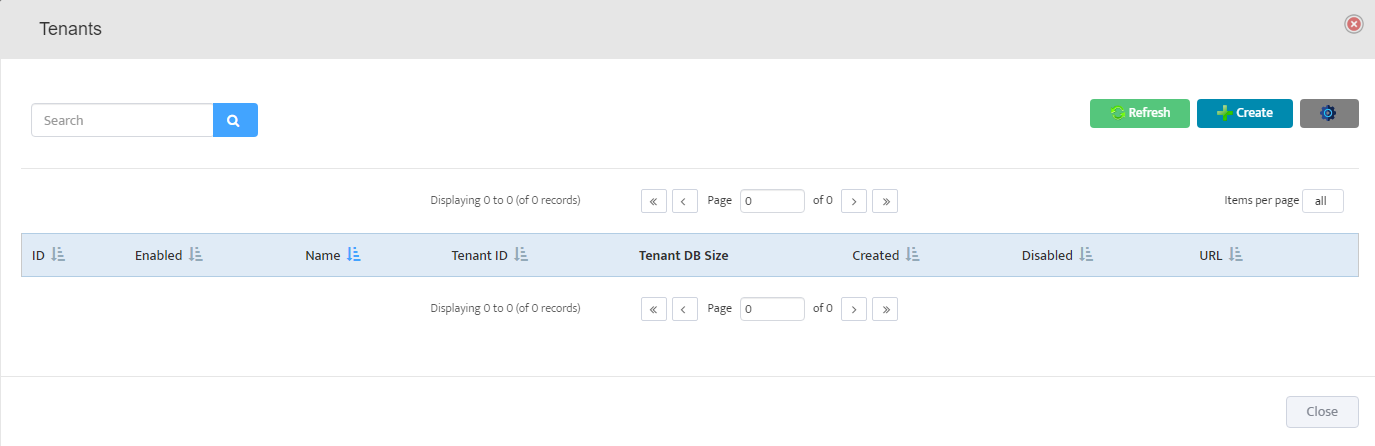Sort tenants by Disabled date

click(1086, 255)
